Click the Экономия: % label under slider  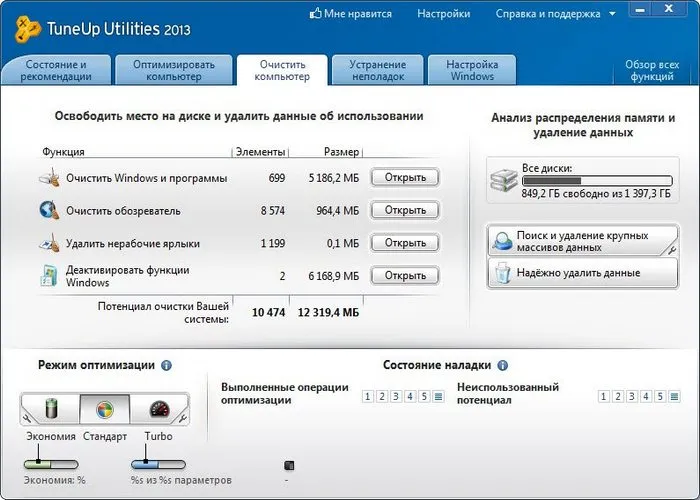click(x=54, y=480)
